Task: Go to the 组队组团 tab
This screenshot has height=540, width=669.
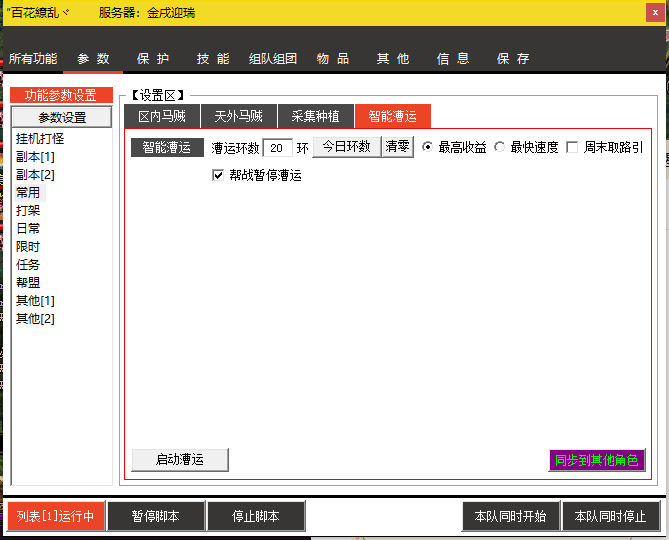Action: coord(273,59)
